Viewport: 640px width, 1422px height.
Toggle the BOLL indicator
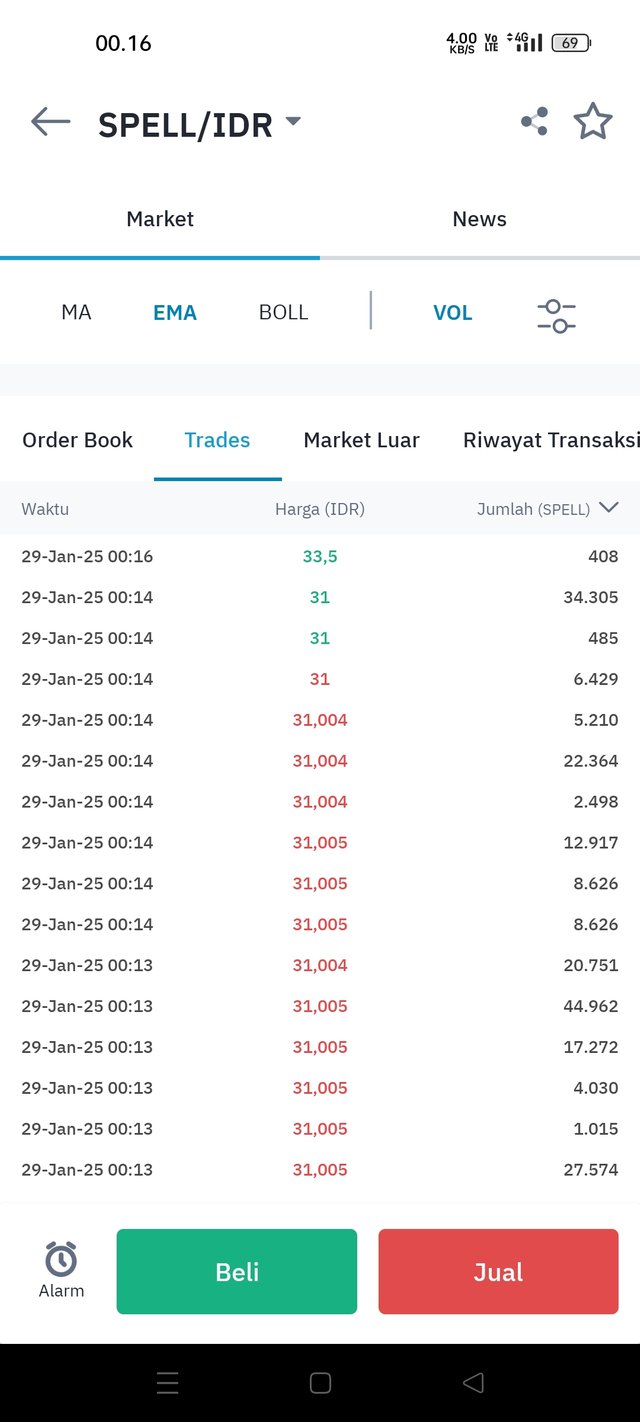coord(283,312)
